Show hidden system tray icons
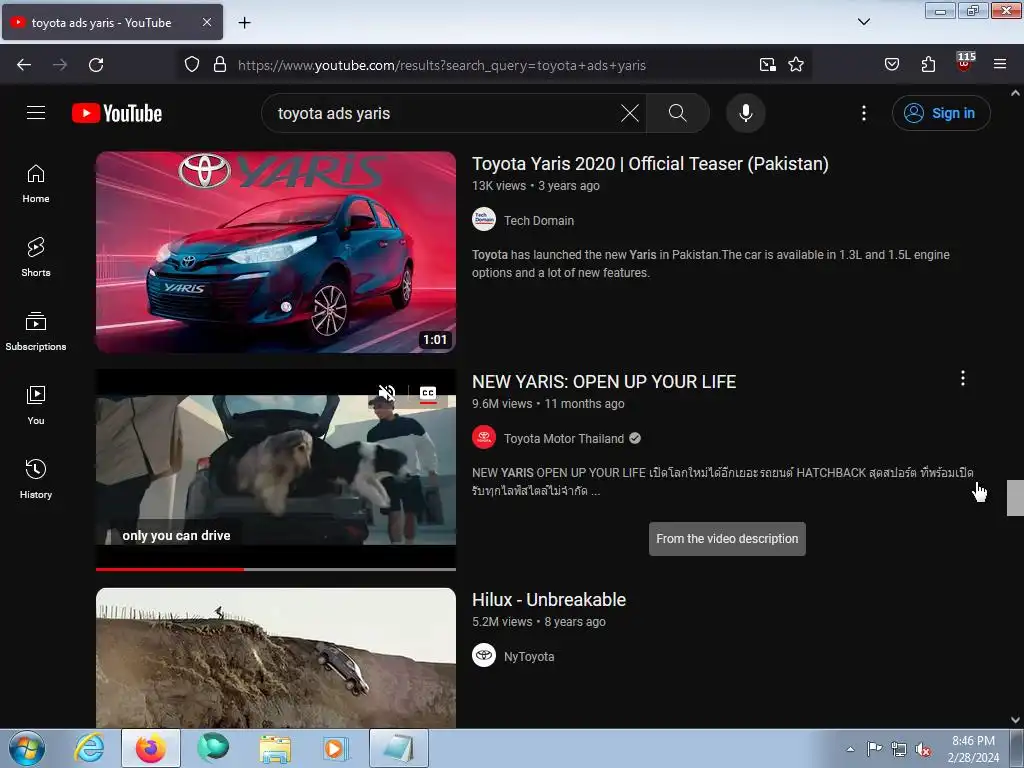1024x768 pixels. [850, 749]
